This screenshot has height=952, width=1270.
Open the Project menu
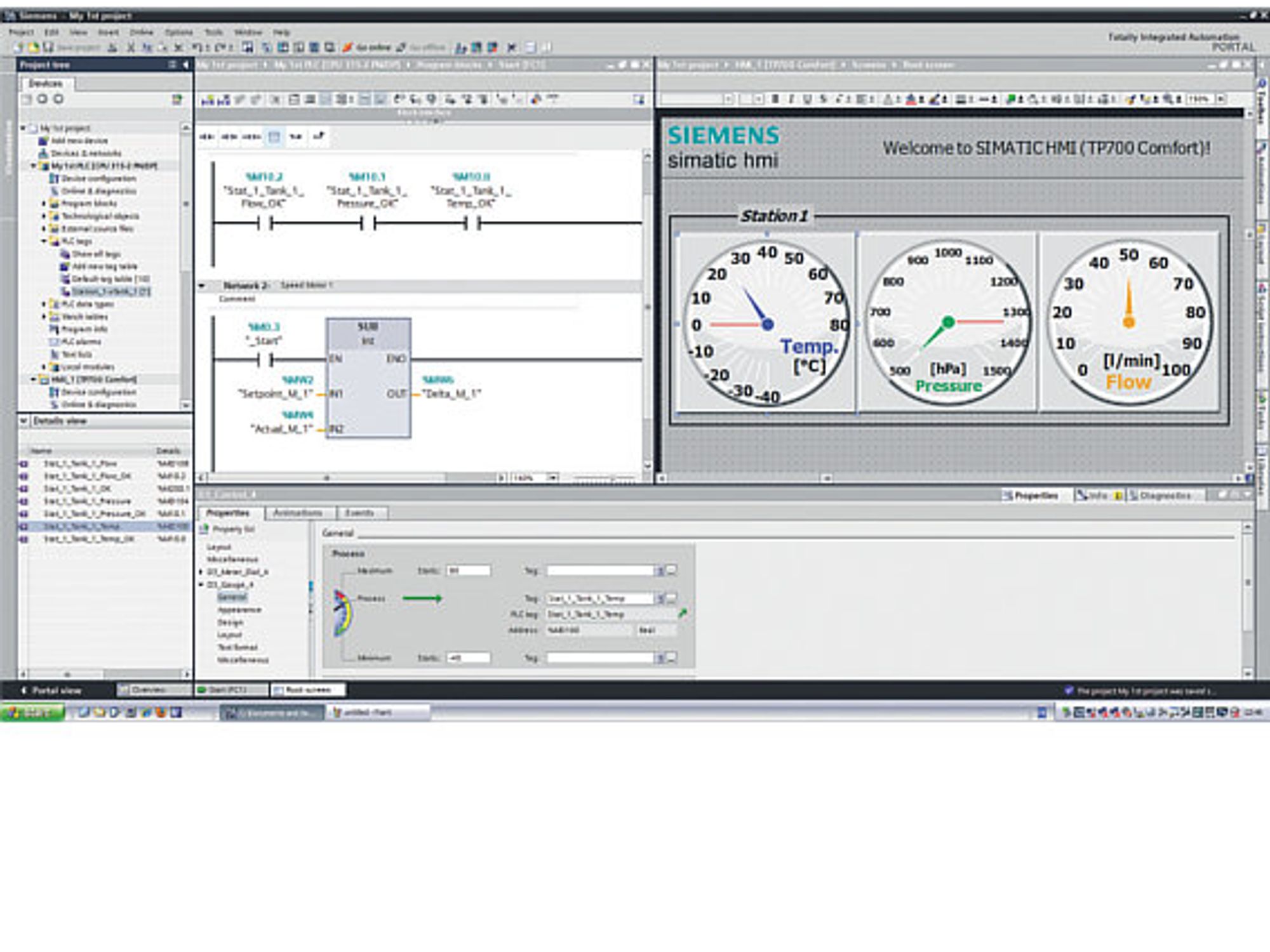point(21,32)
